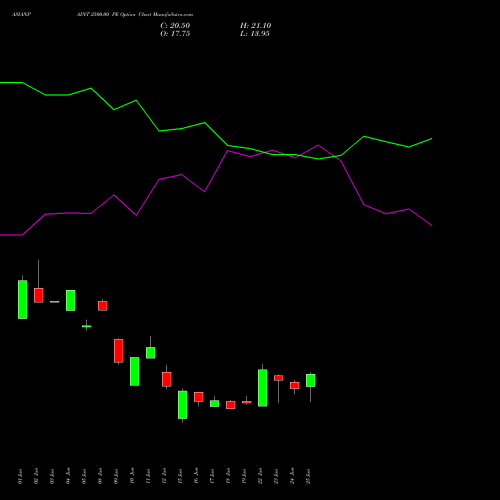The height and width of the screenshot is (500, 500).
Task: Click the close value 'C: 20.50'
Action: [175, 26]
